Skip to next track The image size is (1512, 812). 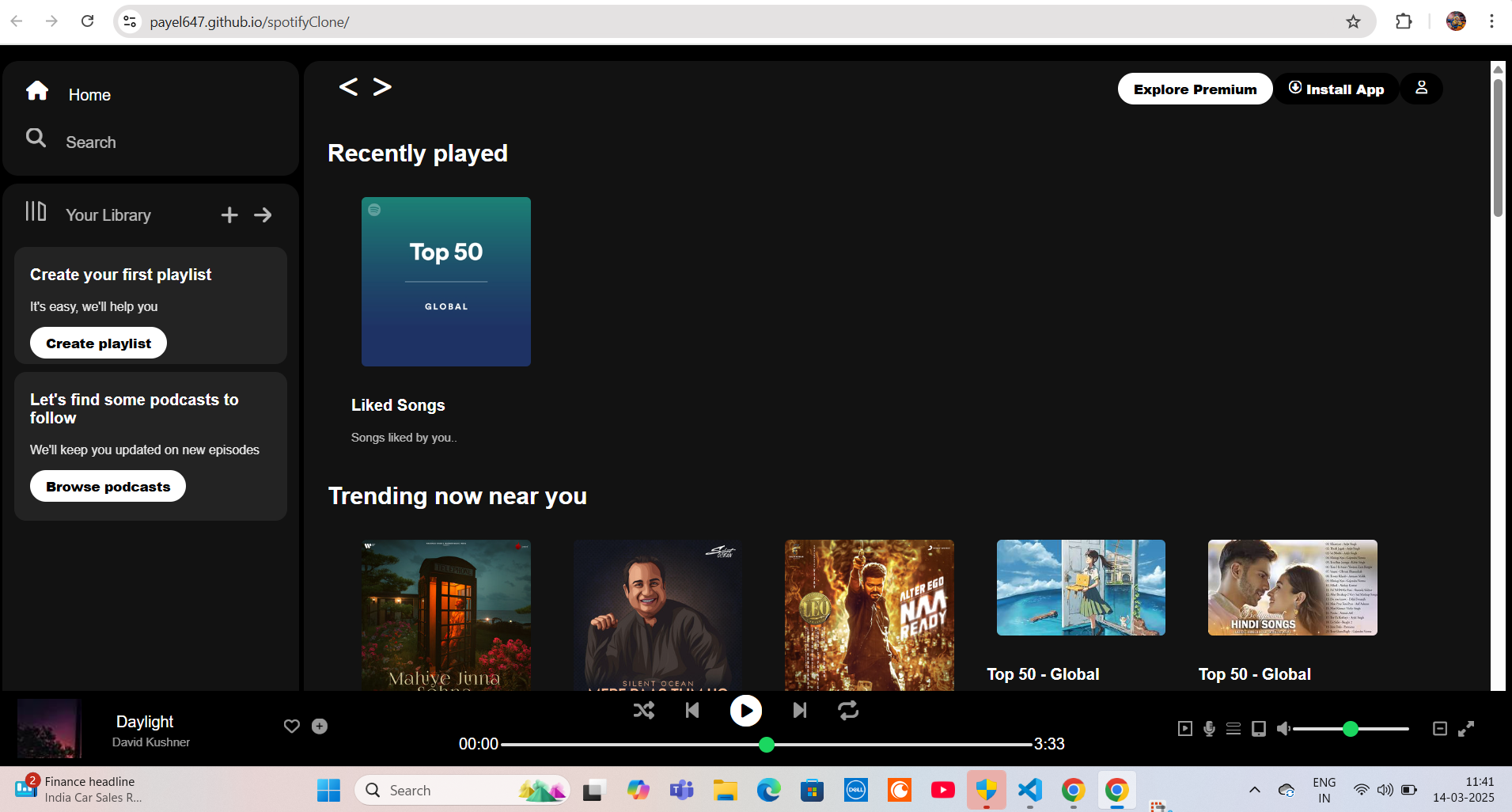[800, 711]
